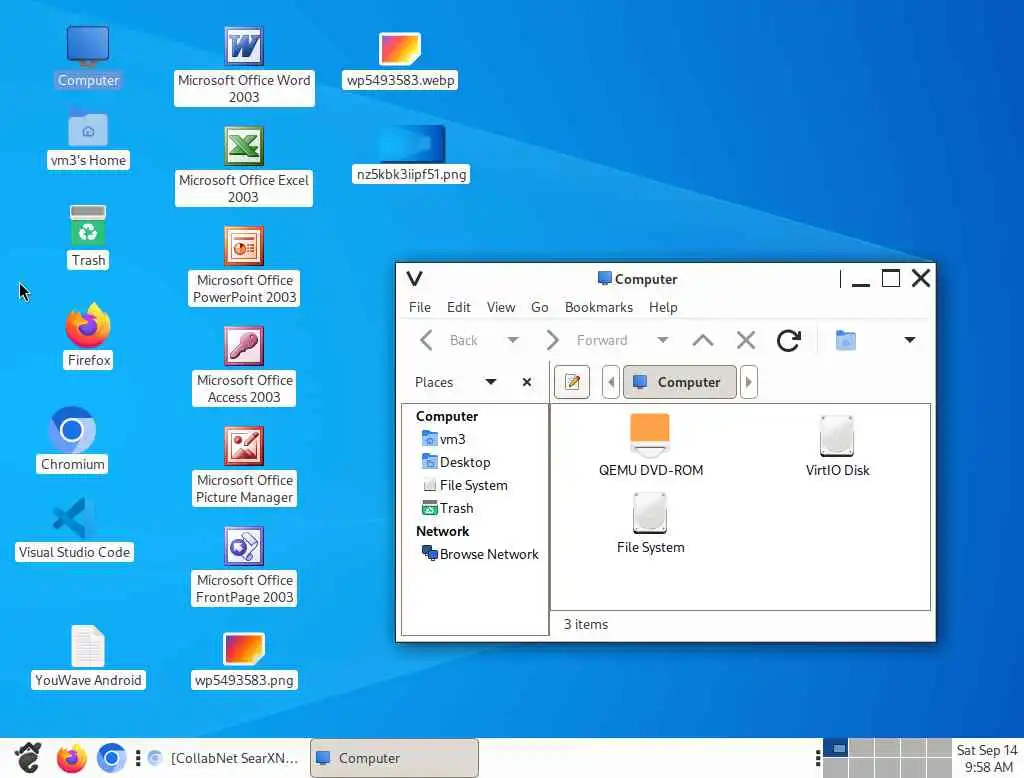The width and height of the screenshot is (1024, 778).
Task: Select the Trash icon on desktop
Action: 88,236
